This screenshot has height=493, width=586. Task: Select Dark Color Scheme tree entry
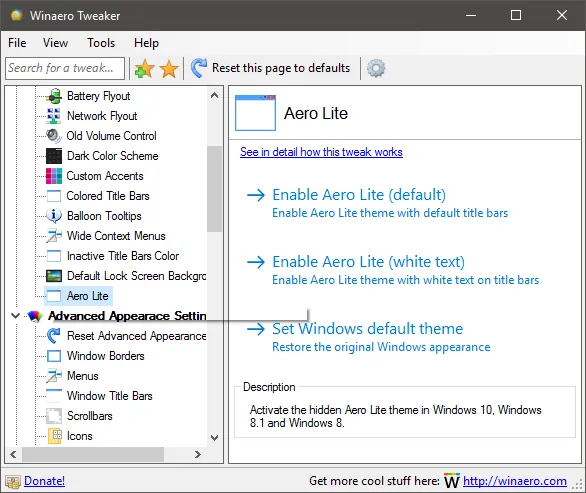(x=112, y=156)
